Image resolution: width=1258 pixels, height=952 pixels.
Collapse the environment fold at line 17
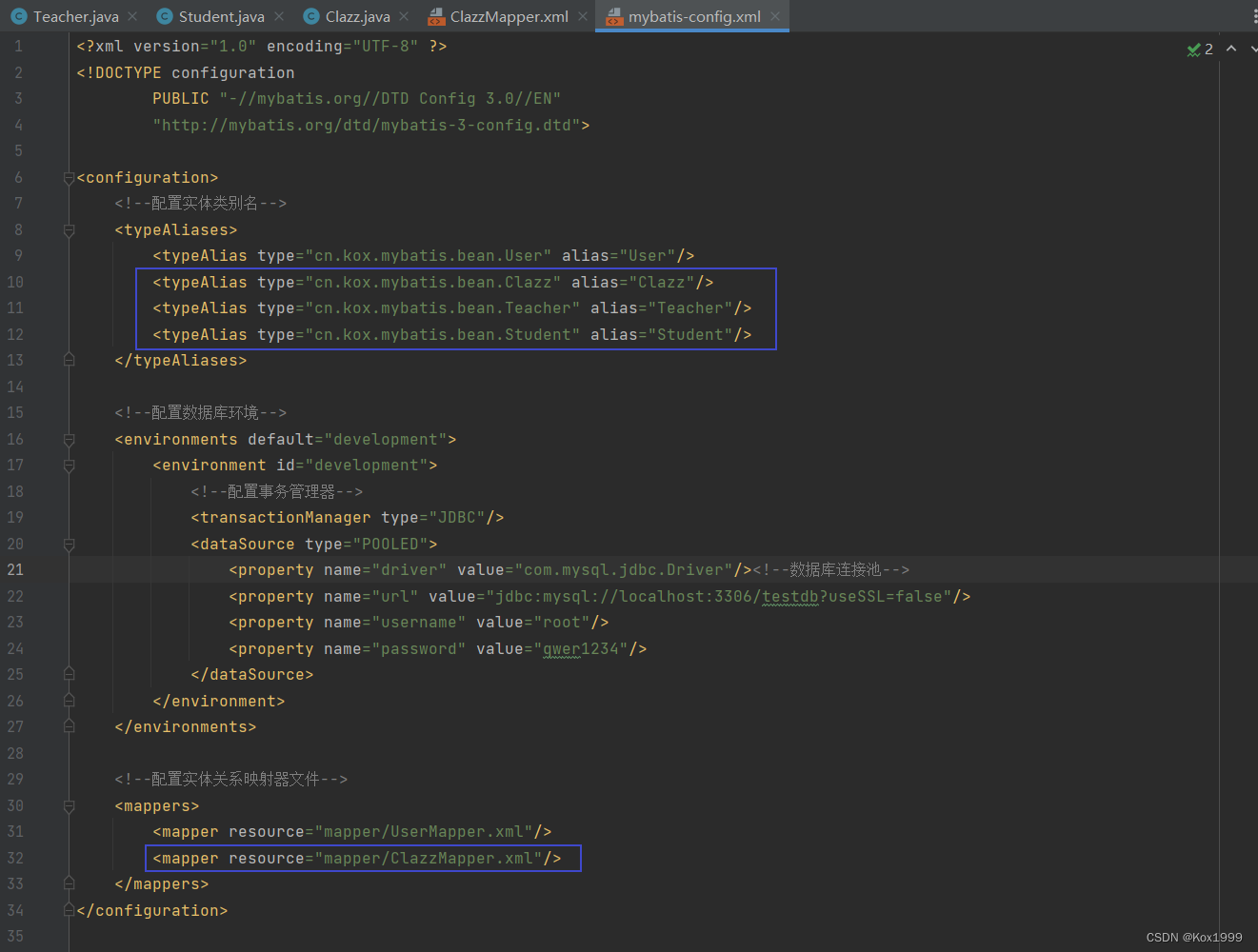[69, 466]
